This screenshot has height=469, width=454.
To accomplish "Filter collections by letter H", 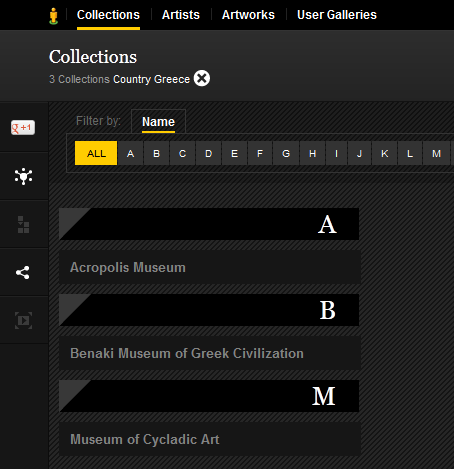I will [313, 153].
